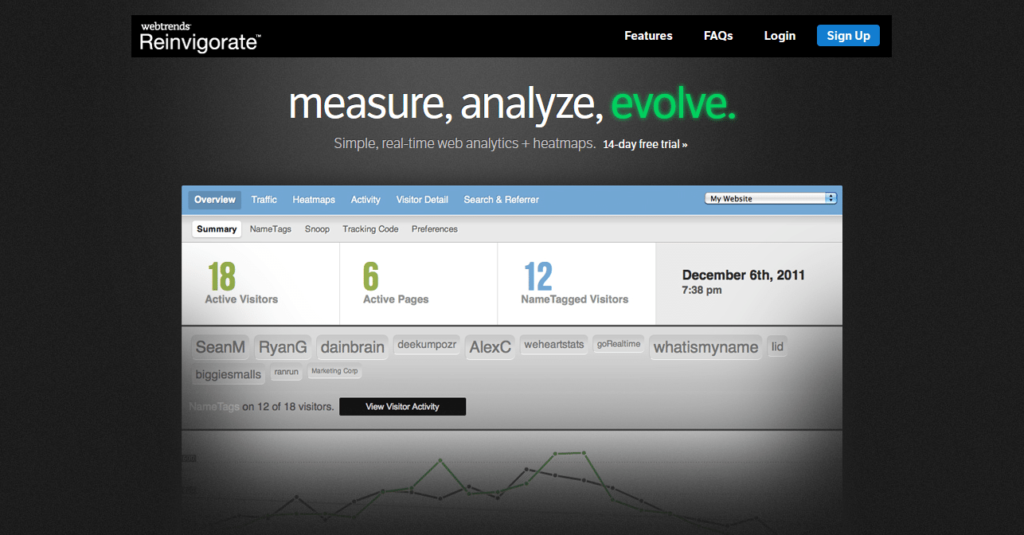Select the weheartstats name tag
Viewport: 1024px width, 535px height.
(554, 344)
